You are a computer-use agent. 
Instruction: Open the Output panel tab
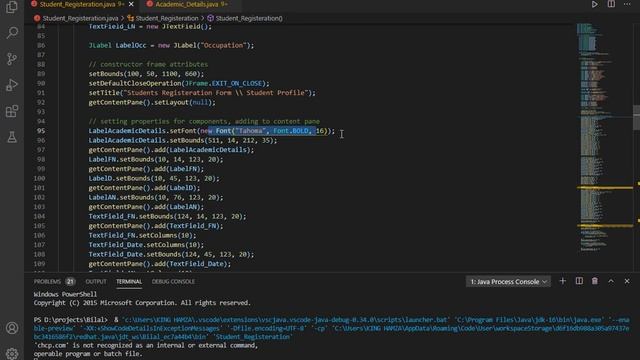click(96, 282)
